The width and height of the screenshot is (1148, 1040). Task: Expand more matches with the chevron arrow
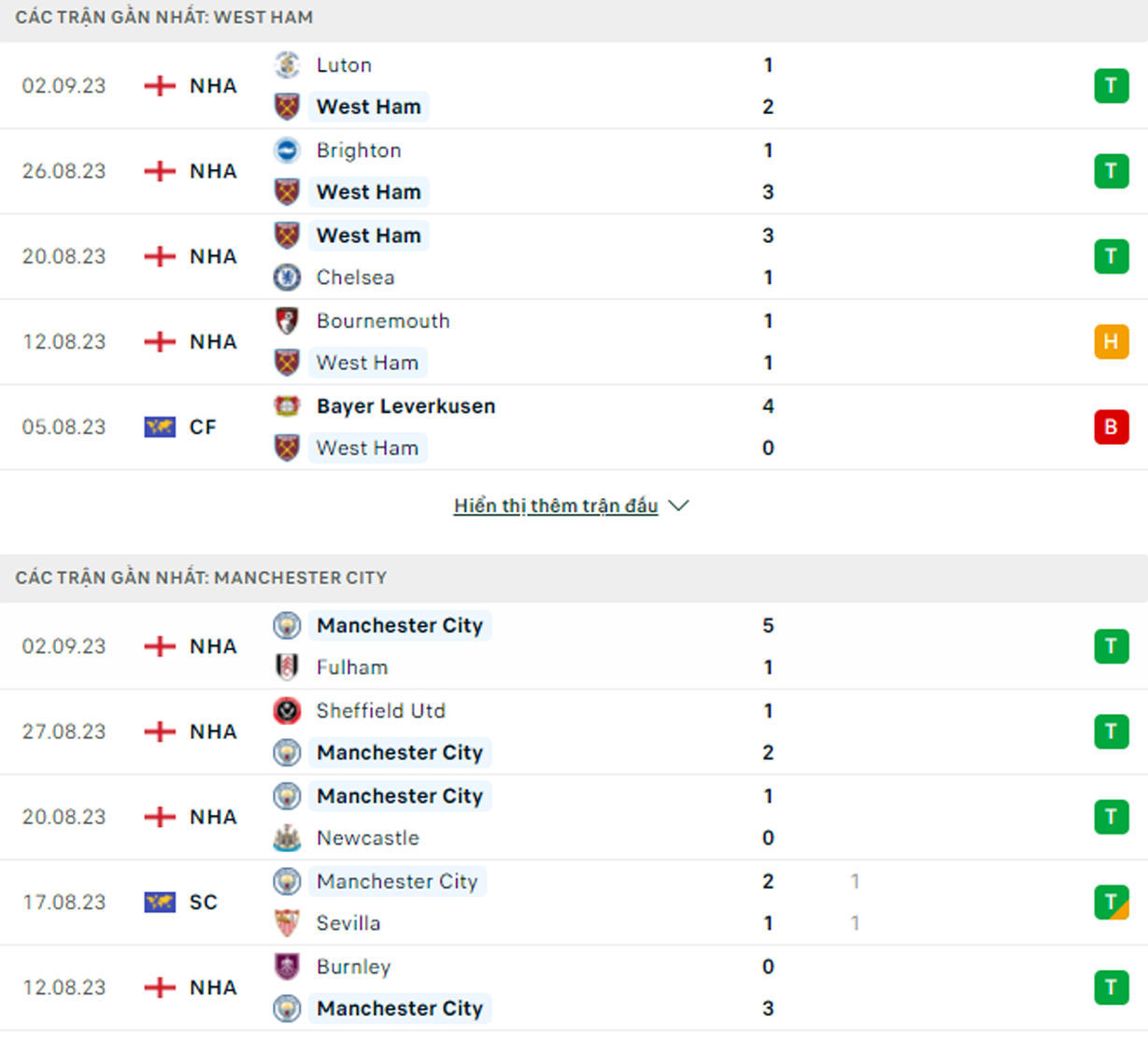(x=679, y=506)
